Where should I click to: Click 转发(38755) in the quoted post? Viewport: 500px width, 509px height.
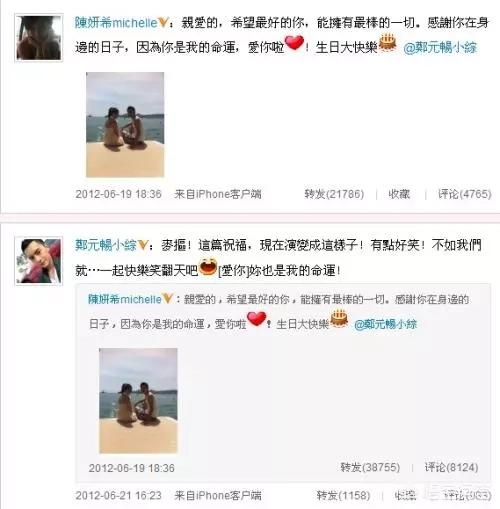[370, 467]
